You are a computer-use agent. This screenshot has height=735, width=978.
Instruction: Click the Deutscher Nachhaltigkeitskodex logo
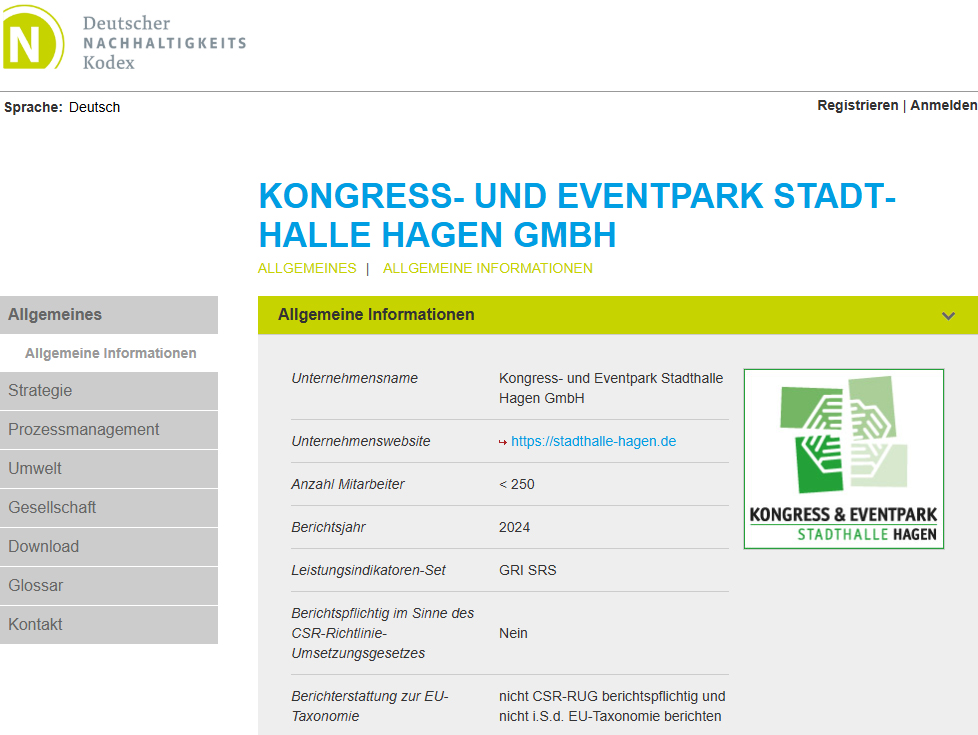[124, 40]
